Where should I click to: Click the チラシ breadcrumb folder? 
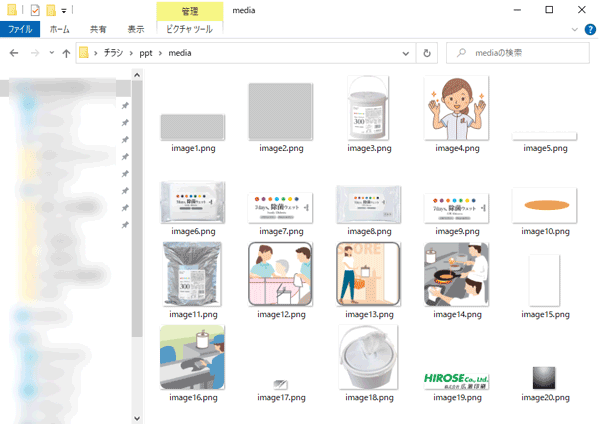111,53
